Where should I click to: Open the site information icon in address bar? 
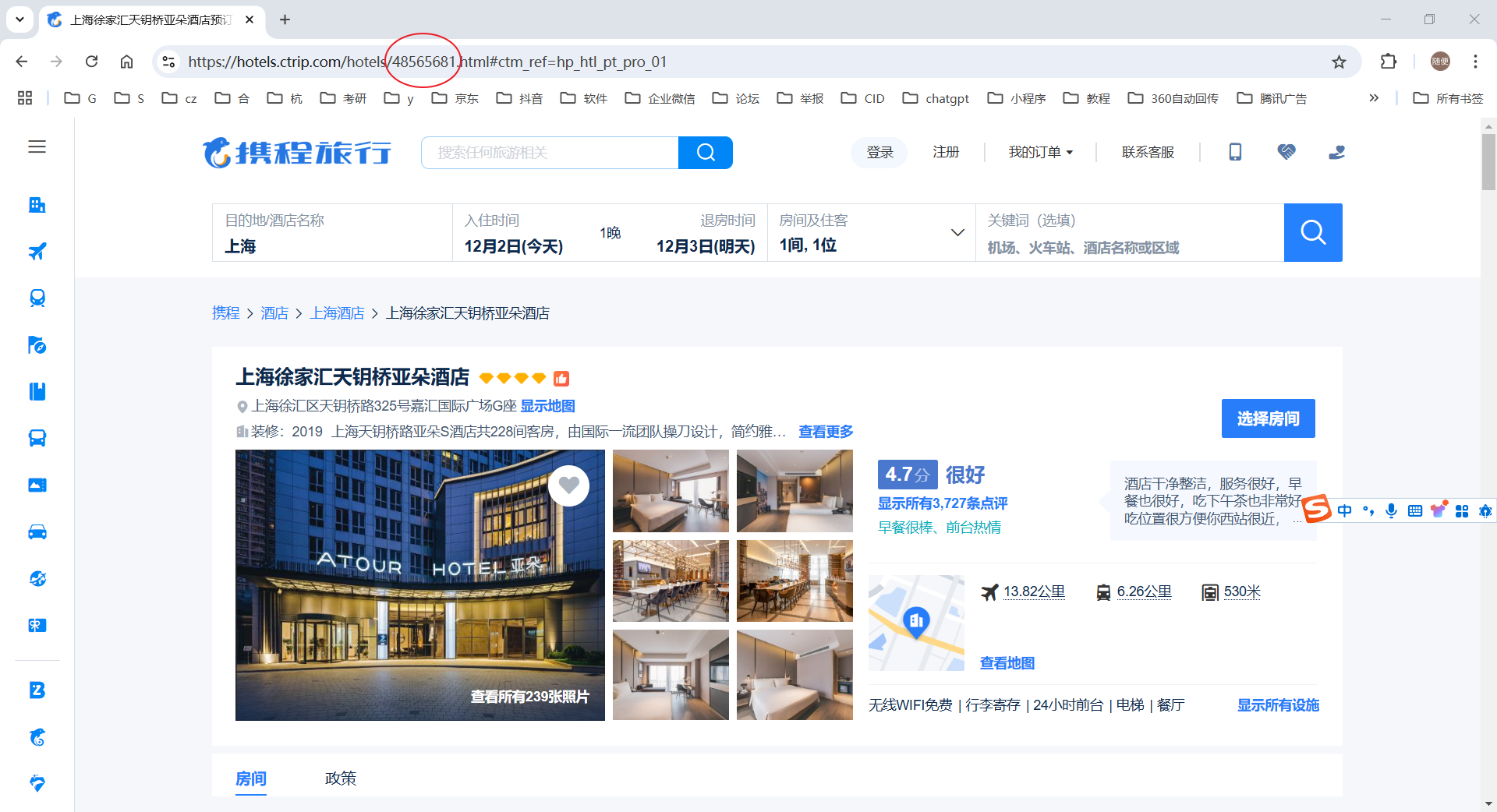(168, 62)
